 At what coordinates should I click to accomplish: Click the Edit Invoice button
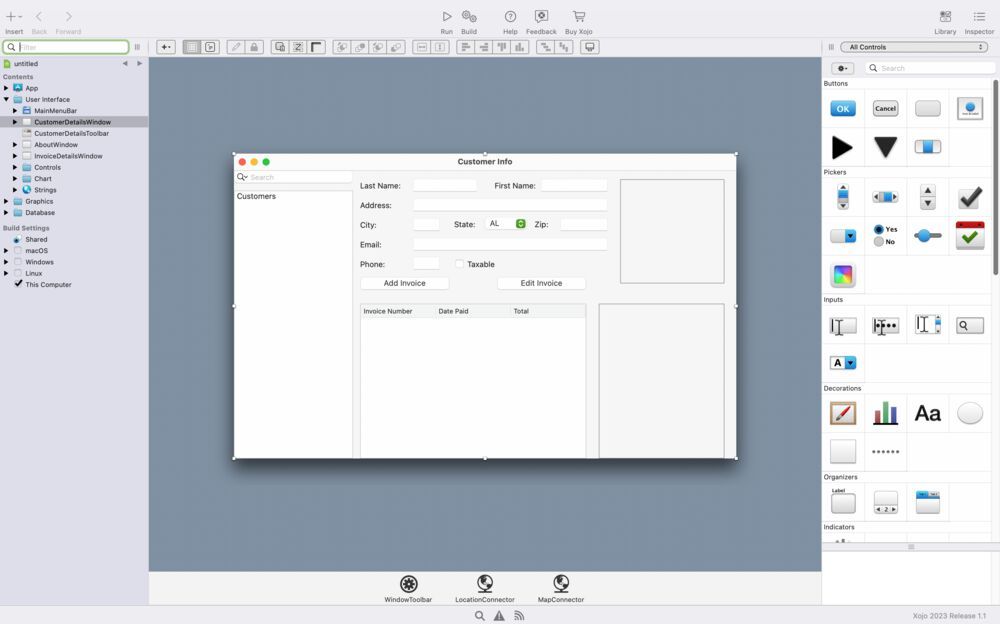541,283
